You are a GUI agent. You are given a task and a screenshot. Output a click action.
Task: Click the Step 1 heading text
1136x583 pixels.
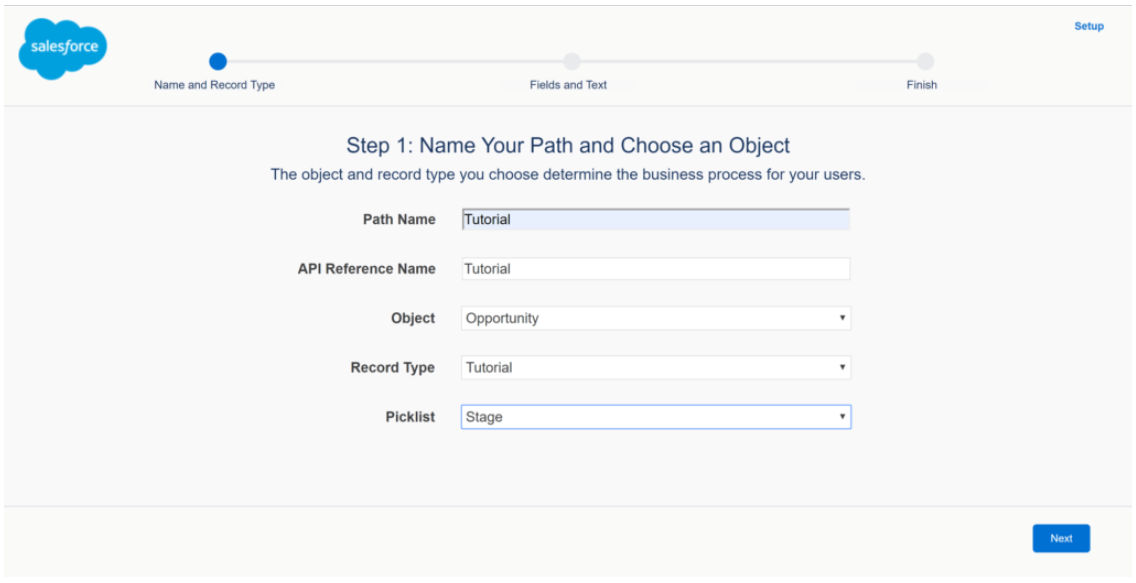pos(568,145)
